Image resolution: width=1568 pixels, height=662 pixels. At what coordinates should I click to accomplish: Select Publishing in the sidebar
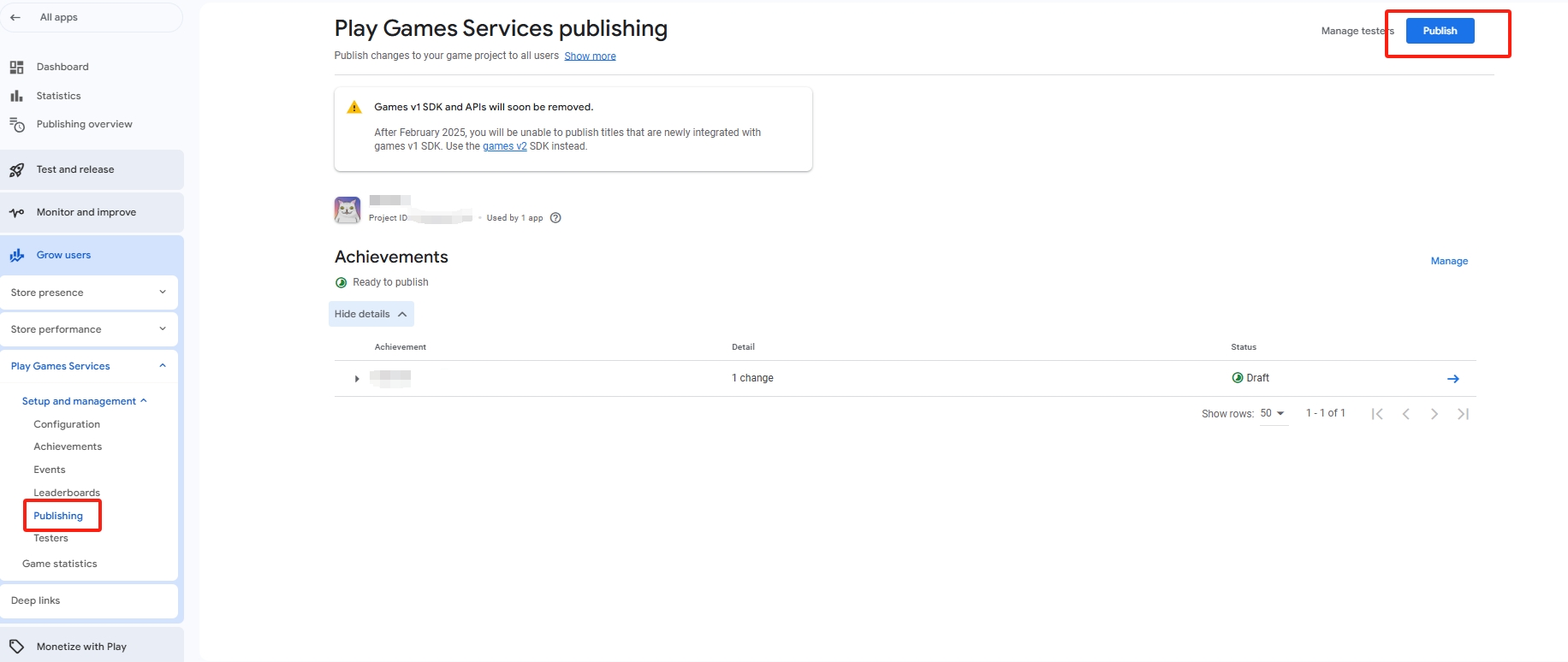pyautogui.click(x=58, y=516)
